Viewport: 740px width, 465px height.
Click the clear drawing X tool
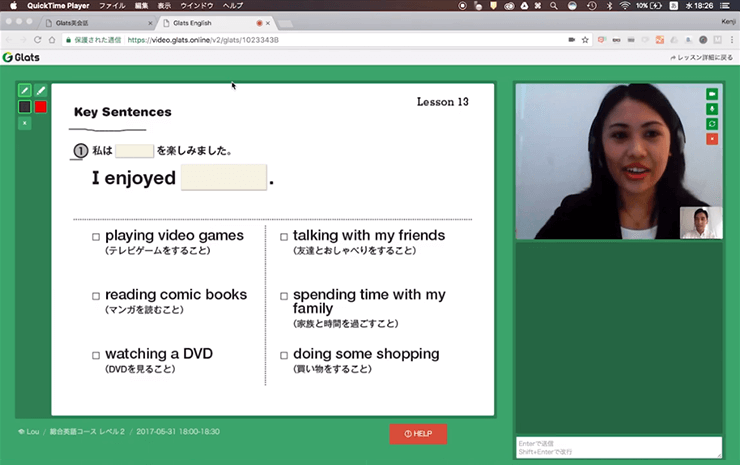coord(25,123)
